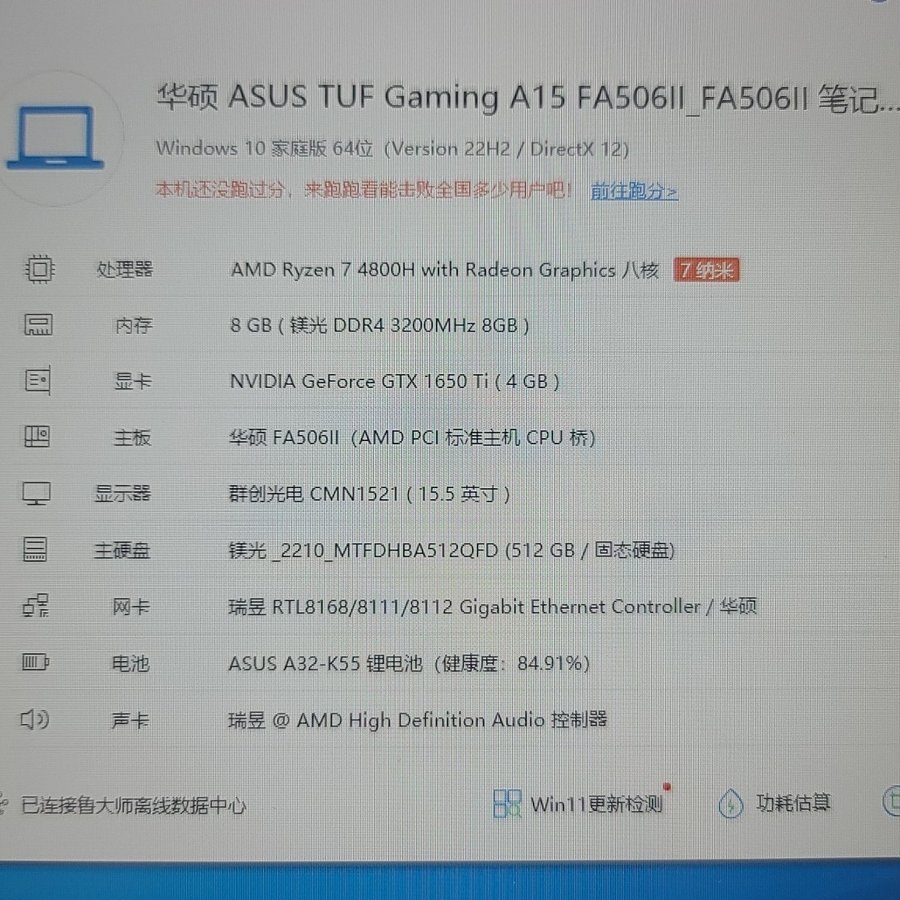Screen dimensions: 900x900
Task: Click the motherboard icon
Action: point(37,436)
